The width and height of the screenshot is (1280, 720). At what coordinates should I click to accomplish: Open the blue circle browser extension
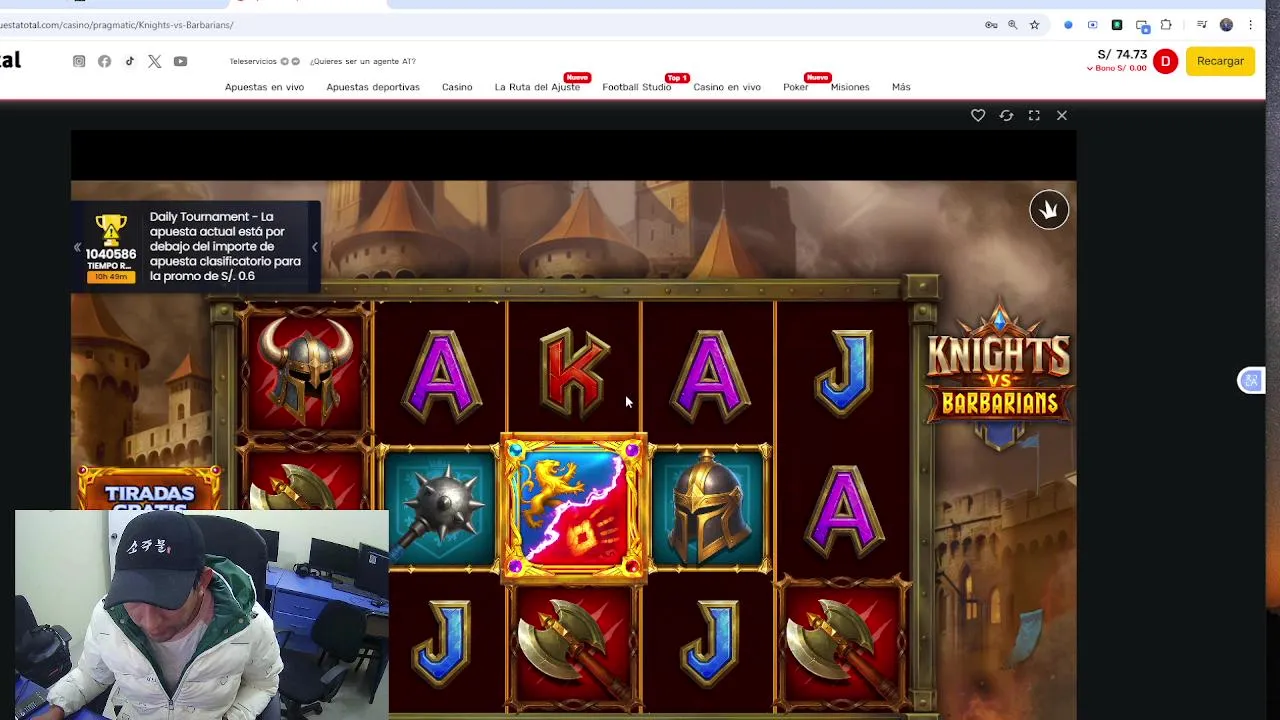click(x=1068, y=25)
